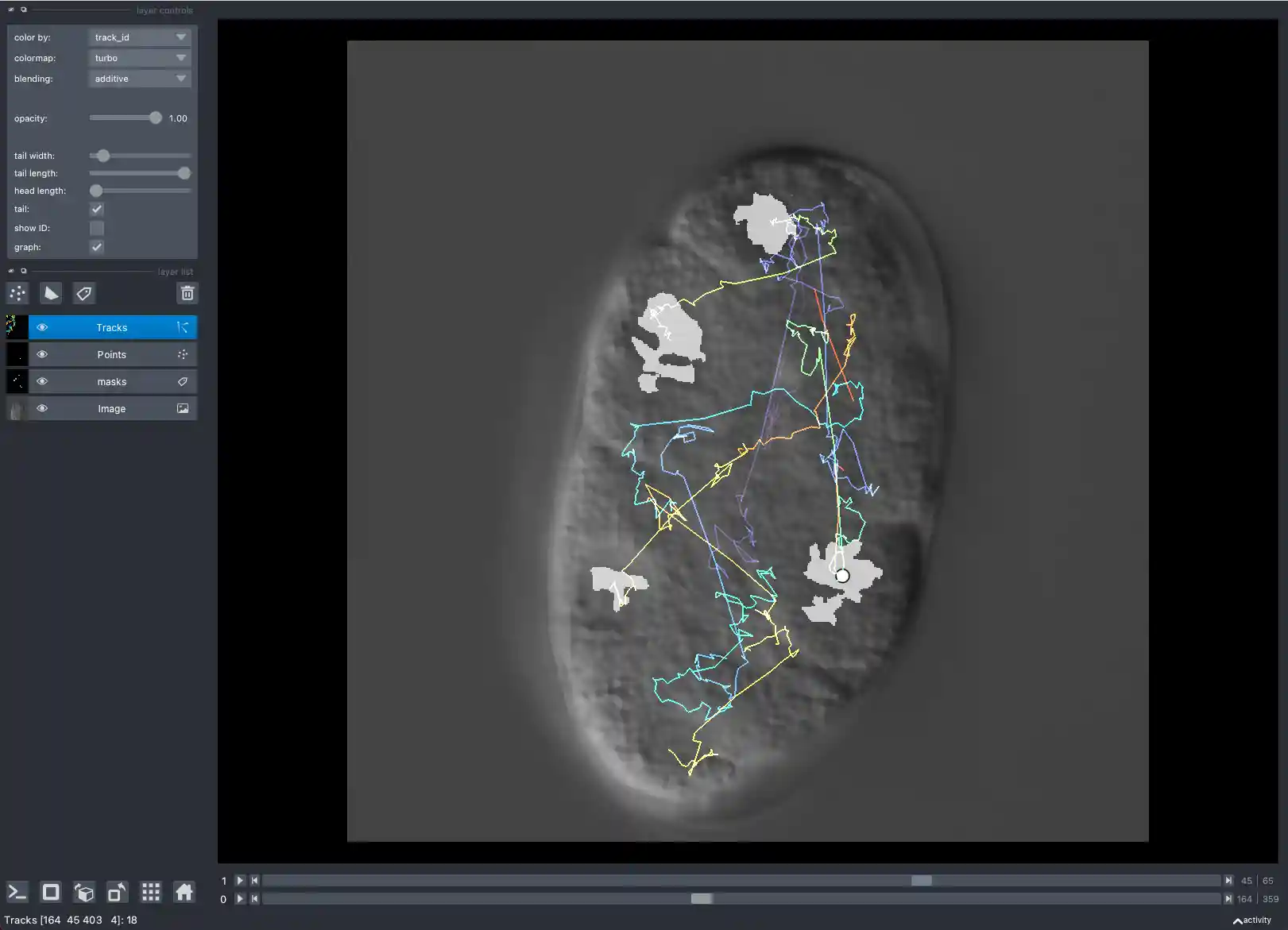This screenshot has height=930, width=1288.
Task: Open the colormap dropdown
Action: click(139, 57)
